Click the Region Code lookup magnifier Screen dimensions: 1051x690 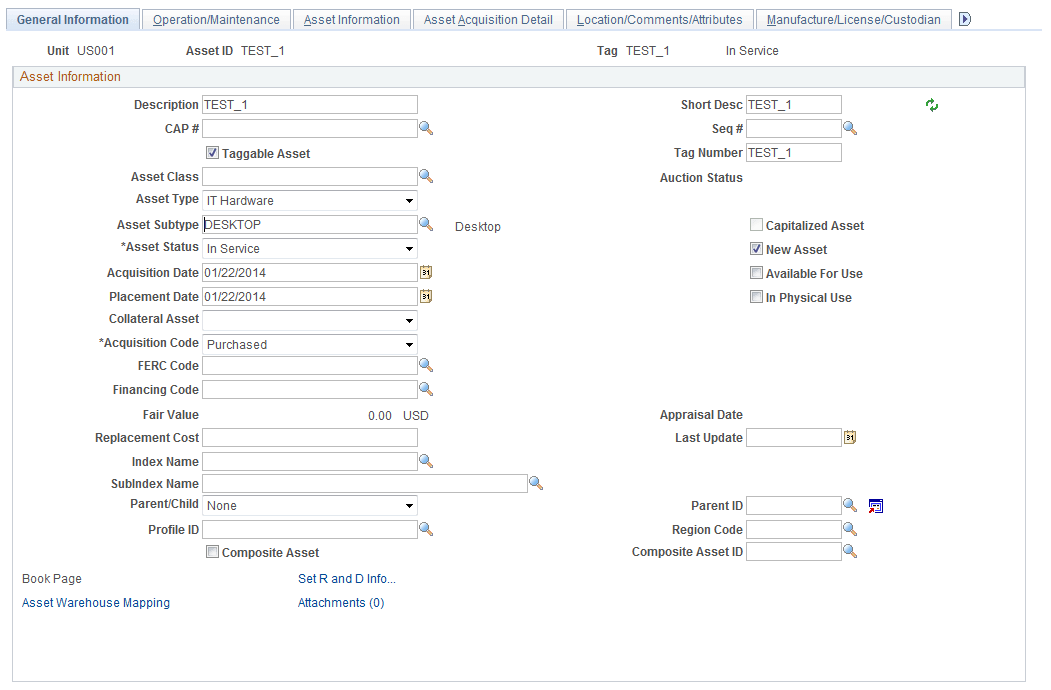[850, 529]
